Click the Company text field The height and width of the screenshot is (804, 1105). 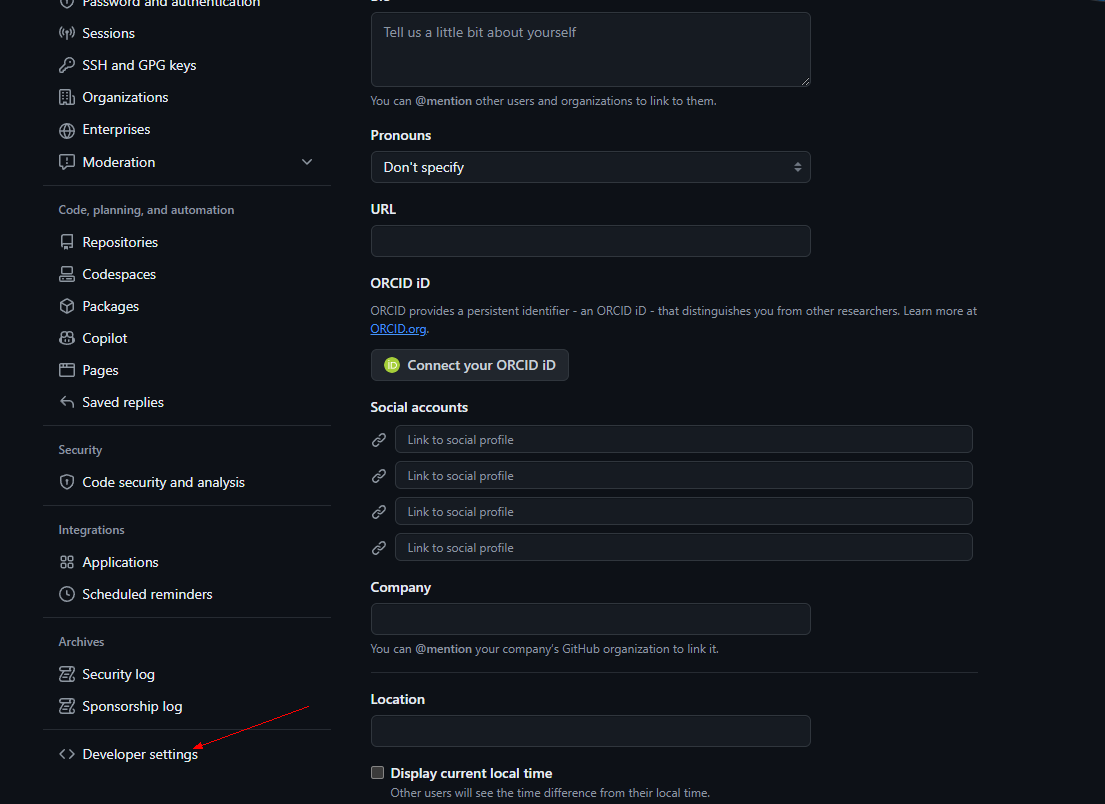tap(591, 619)
